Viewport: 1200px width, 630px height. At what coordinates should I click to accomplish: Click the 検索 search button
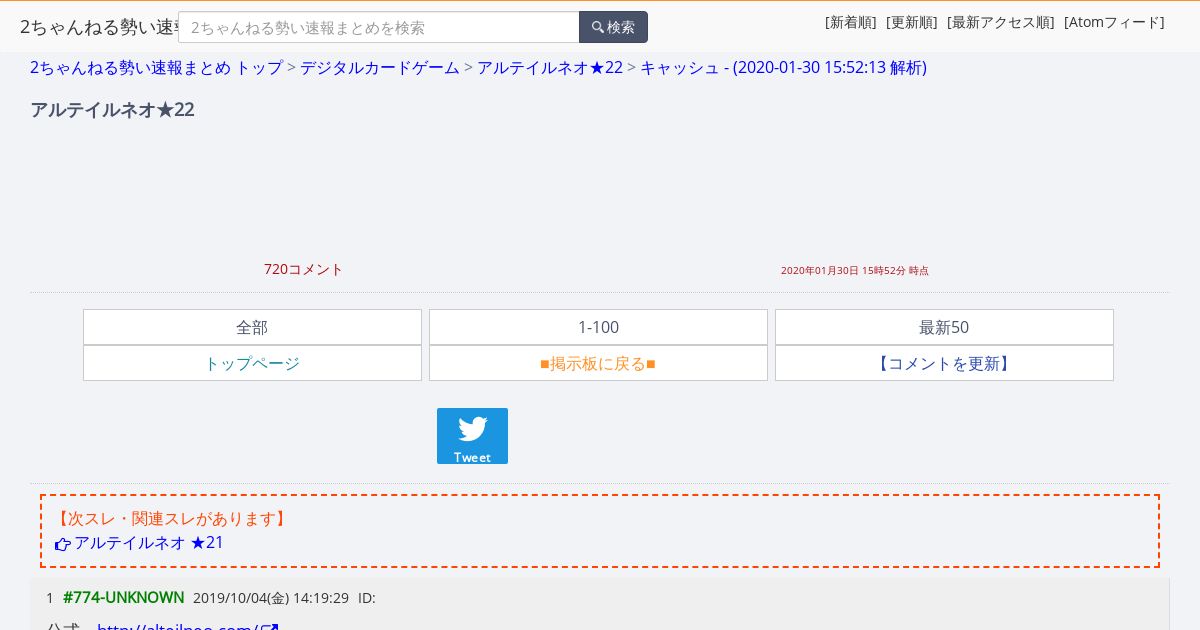[x=613, y=27]
